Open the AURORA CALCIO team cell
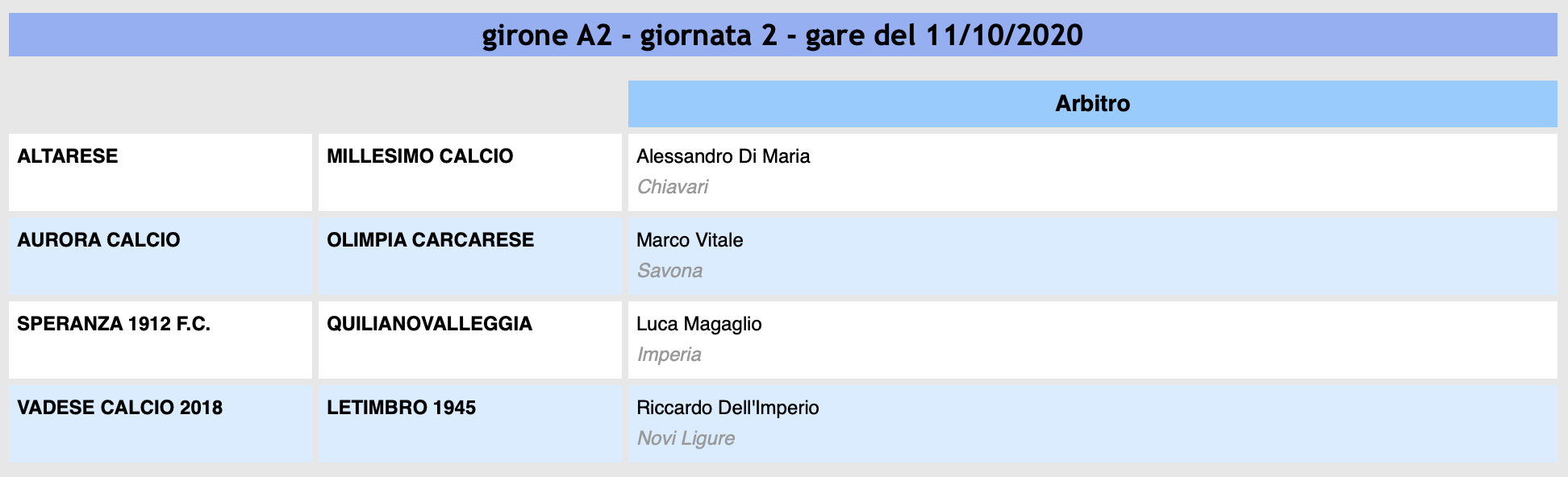This screenshot has width=1568, height=477. [161, 255]
